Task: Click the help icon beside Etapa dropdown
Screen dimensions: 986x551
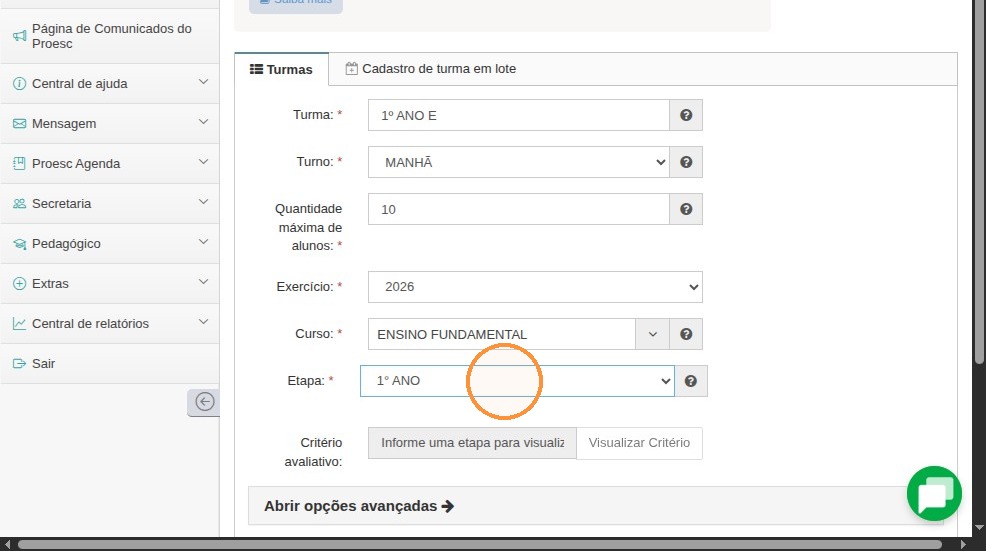Action: pos(690,381)
